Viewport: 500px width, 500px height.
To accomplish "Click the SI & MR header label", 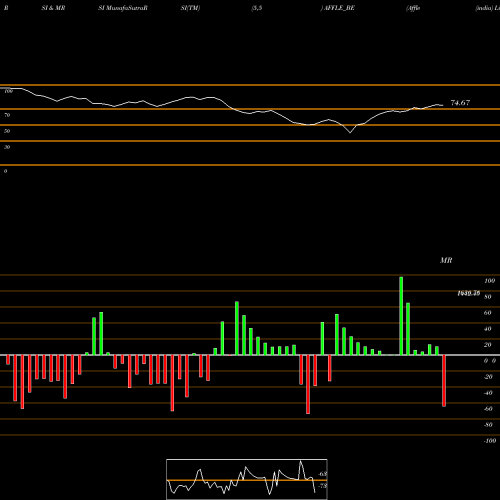I will click(x=53, y=8).
